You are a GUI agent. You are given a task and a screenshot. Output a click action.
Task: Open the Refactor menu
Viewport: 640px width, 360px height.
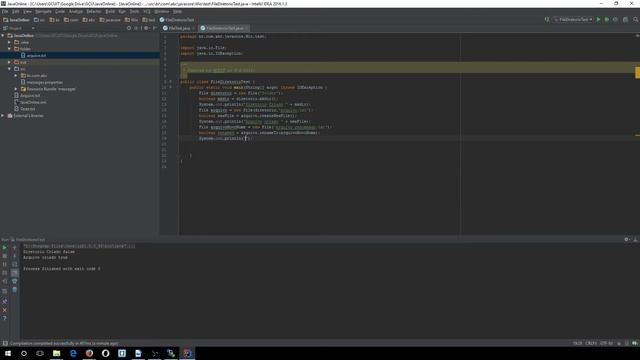[94, 11]
